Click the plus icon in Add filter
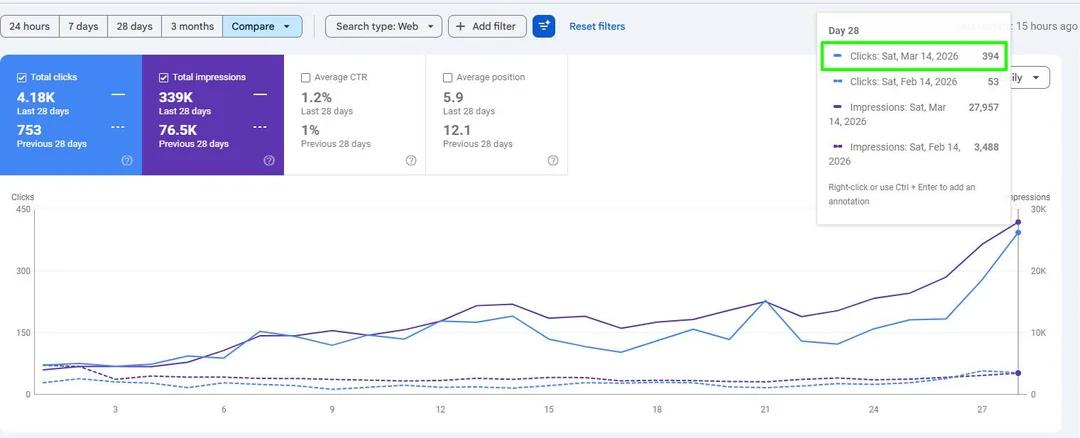The width and height of the screenshot is (1080, 438). (461, 26)
